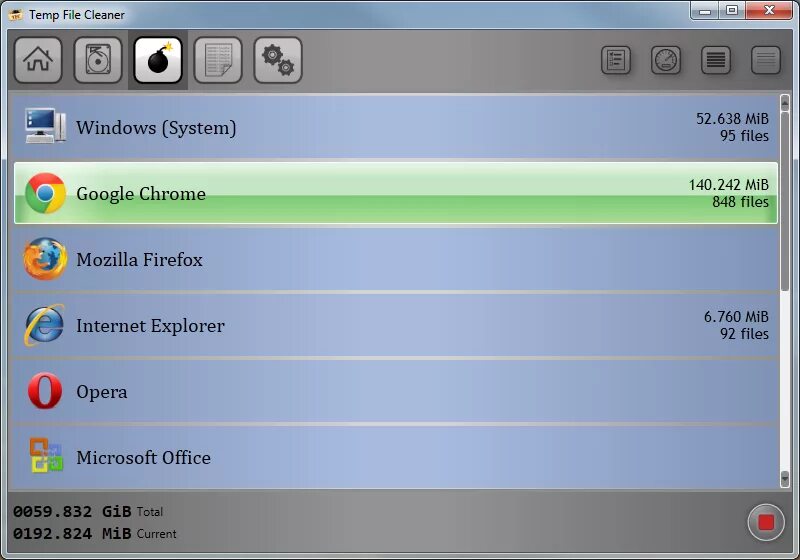
Task: Open the gears settings tab
Action: click(278, 60)
